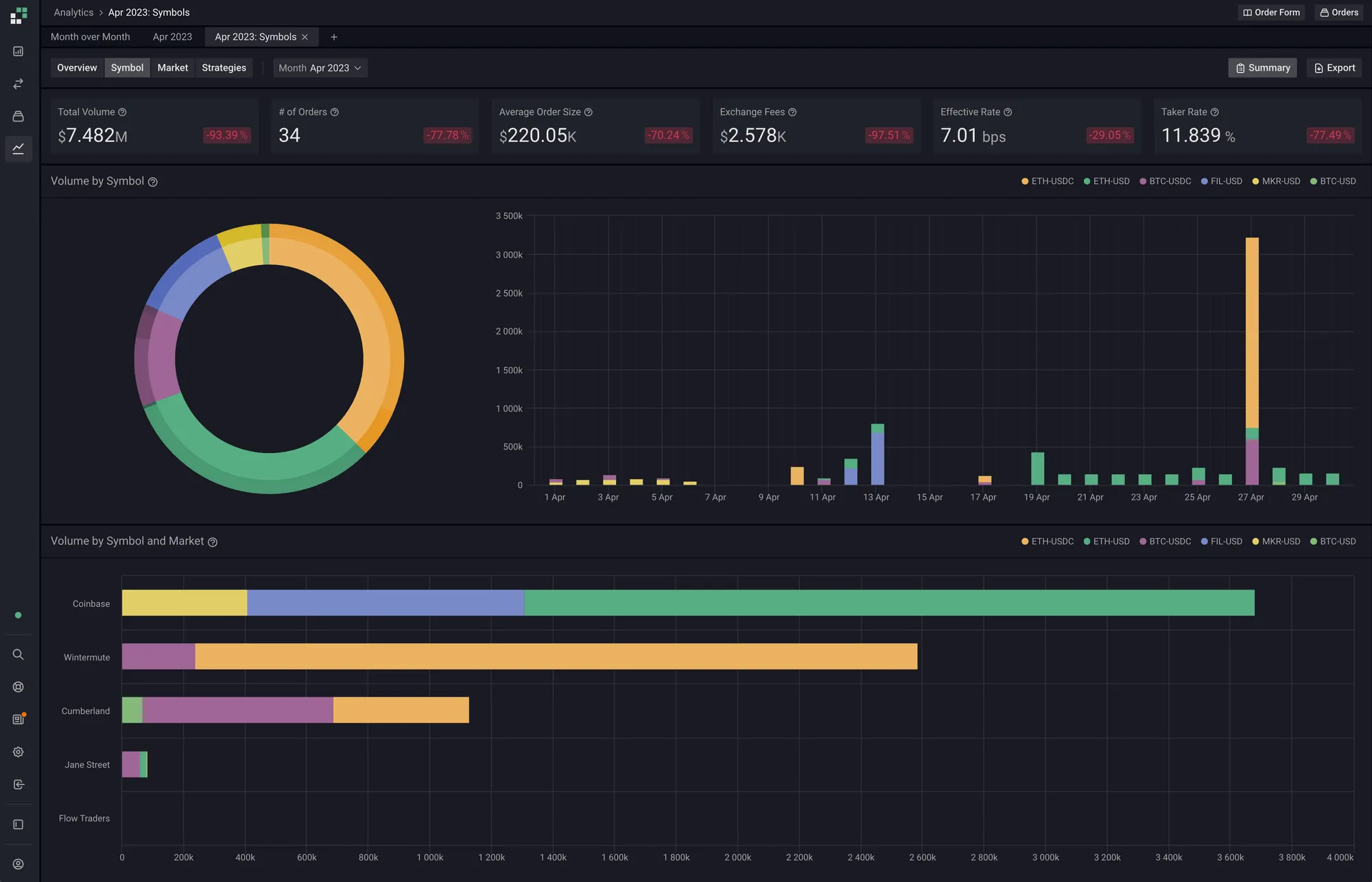
Task: Open the Order Form button
Action: point(1271,12)
